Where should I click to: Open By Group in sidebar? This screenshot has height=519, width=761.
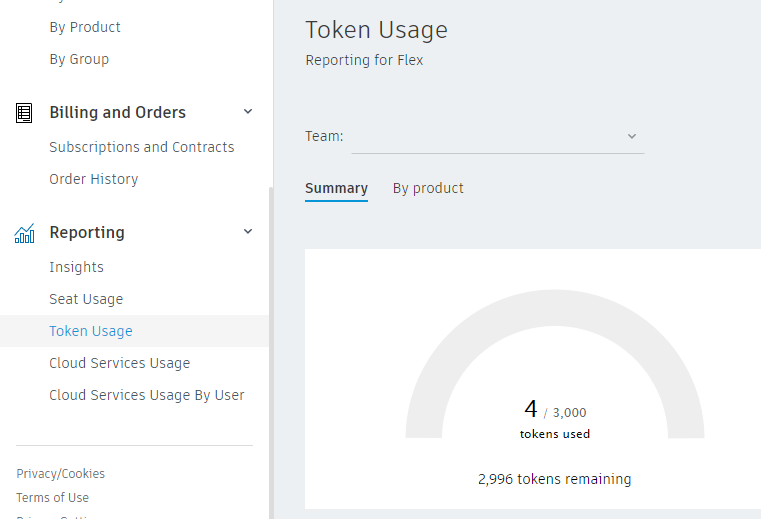79,59
